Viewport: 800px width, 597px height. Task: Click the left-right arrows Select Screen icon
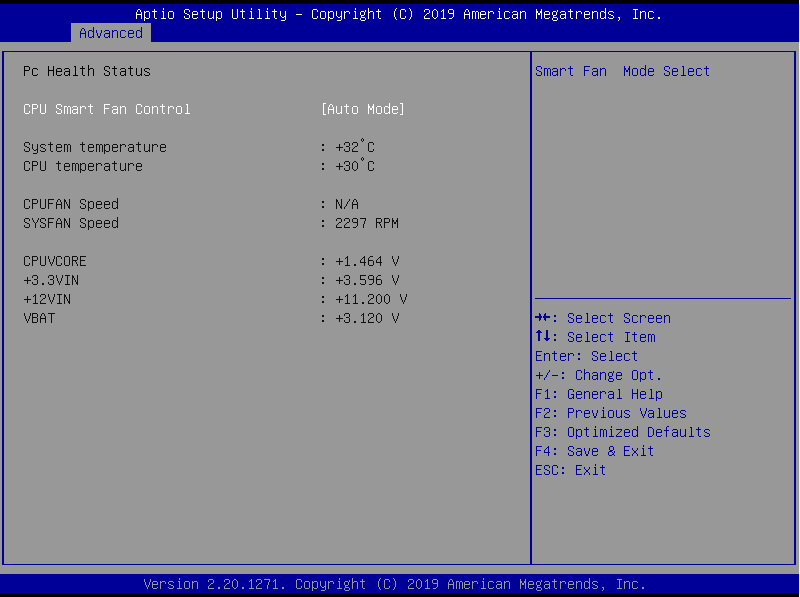click(x=544, y=318)
